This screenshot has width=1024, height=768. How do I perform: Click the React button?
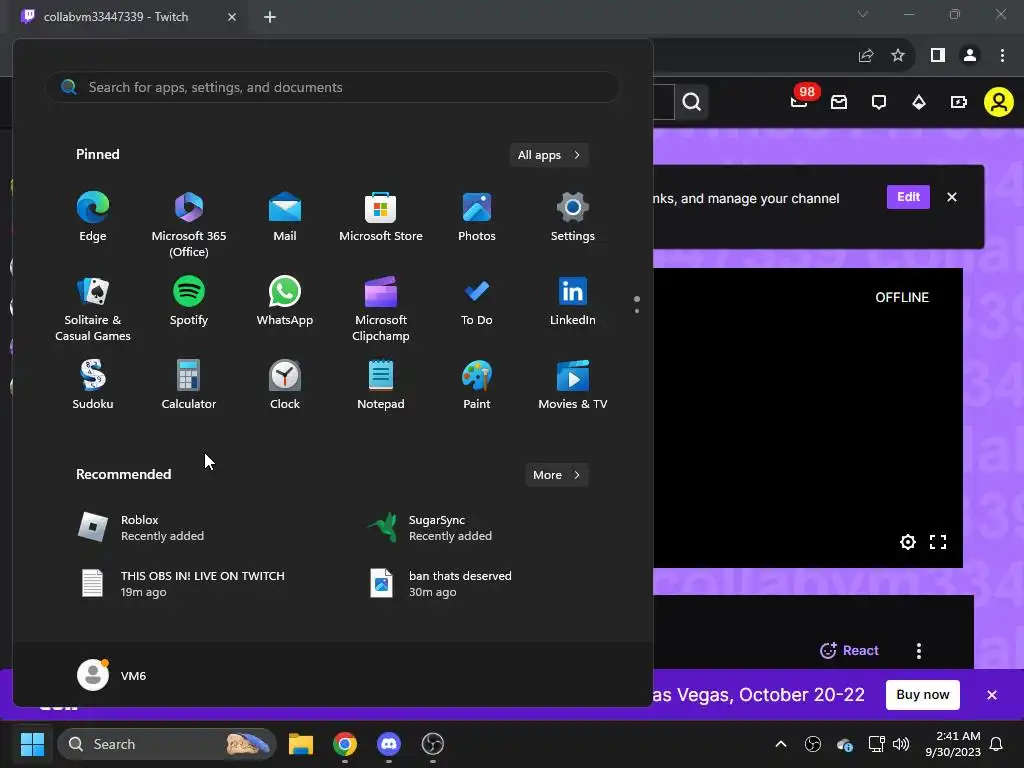(849, 650)
